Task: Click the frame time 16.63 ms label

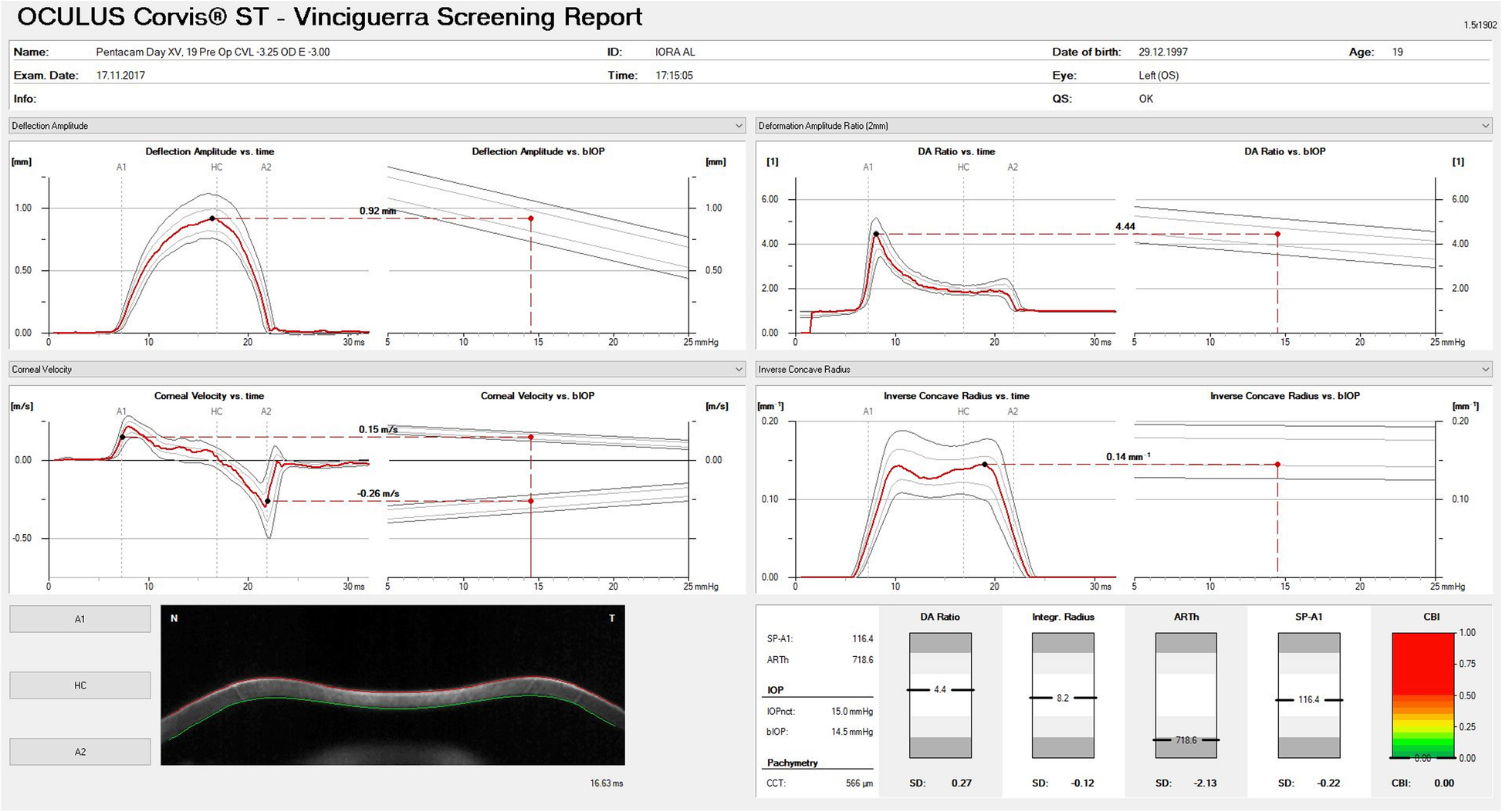Action: [607, 783]
